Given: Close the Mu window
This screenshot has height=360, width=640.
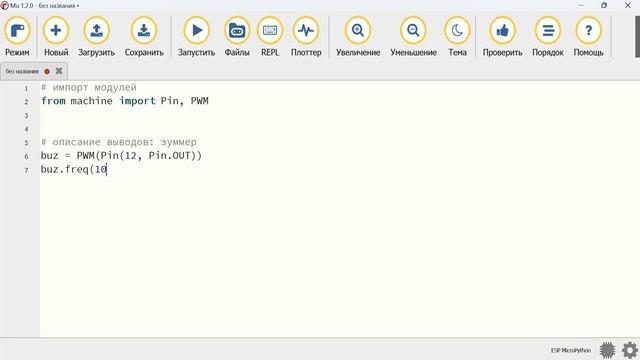Looking at the screenshot, I should [628, 5].
